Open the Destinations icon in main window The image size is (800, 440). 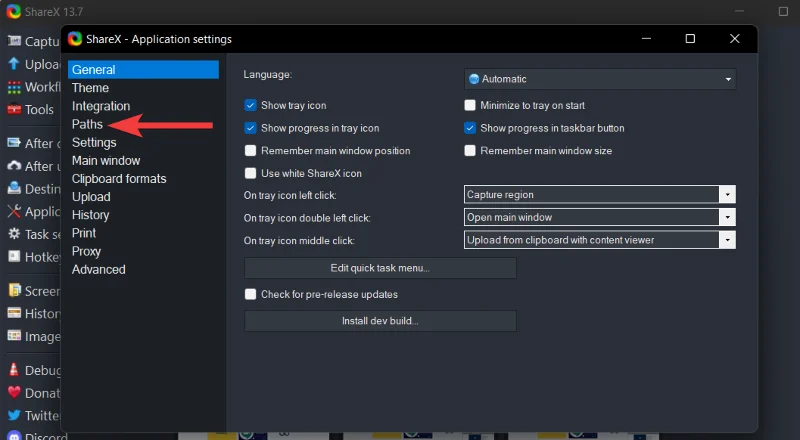point(14,188)
